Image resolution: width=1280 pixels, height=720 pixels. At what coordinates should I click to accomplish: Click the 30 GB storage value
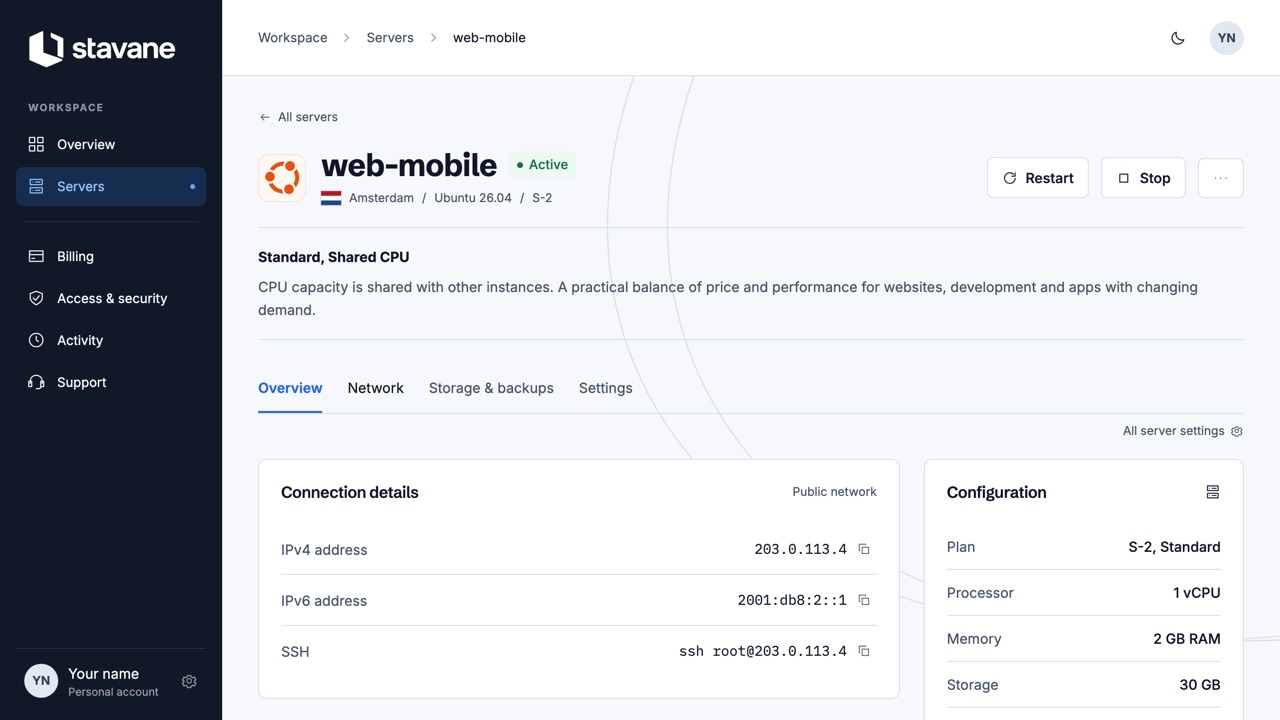point(1200,685)
